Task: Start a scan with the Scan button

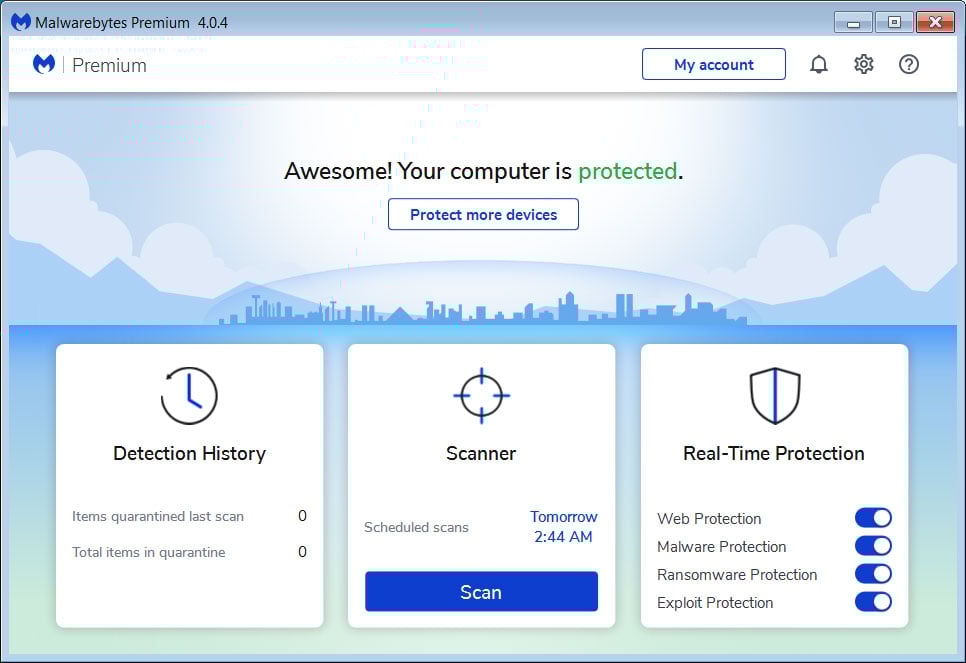Action: (481, 591)
